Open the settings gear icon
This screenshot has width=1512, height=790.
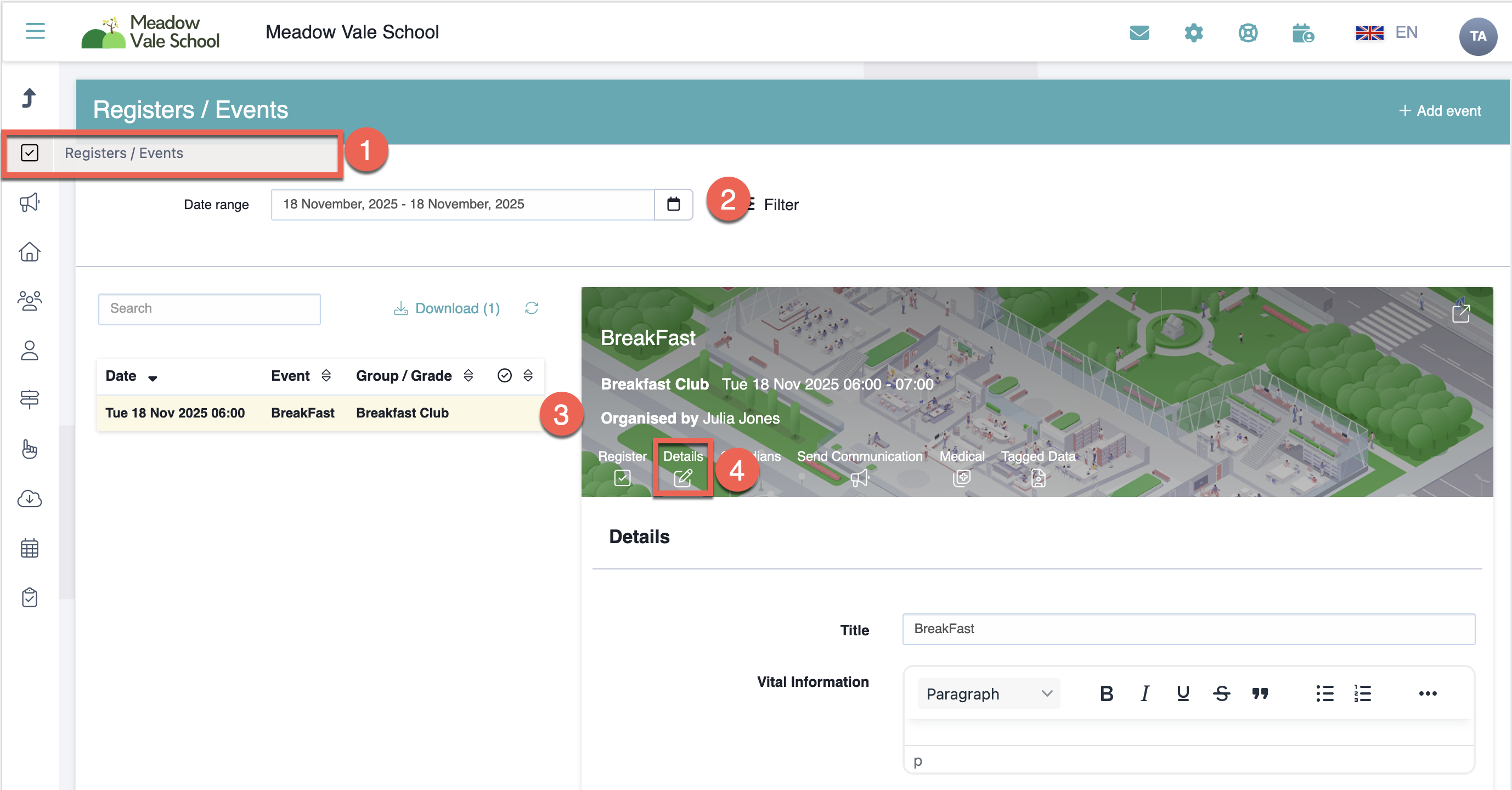click(x=1193, y=33)
